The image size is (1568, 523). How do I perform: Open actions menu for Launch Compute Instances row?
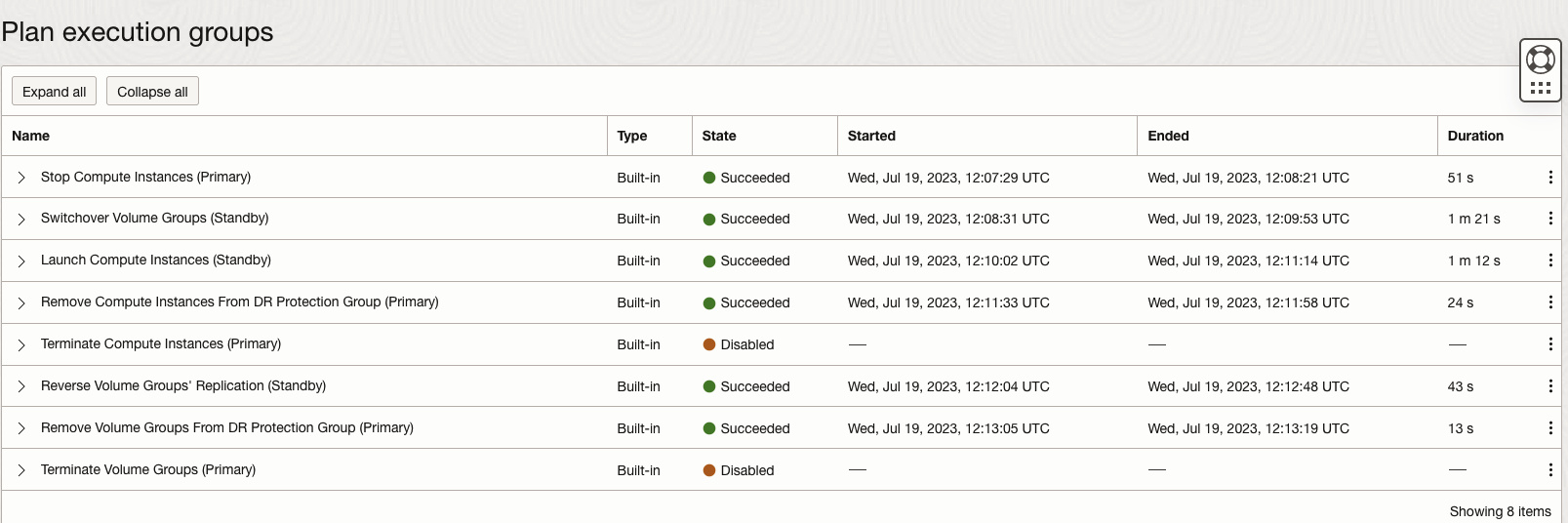[1549, 261]
